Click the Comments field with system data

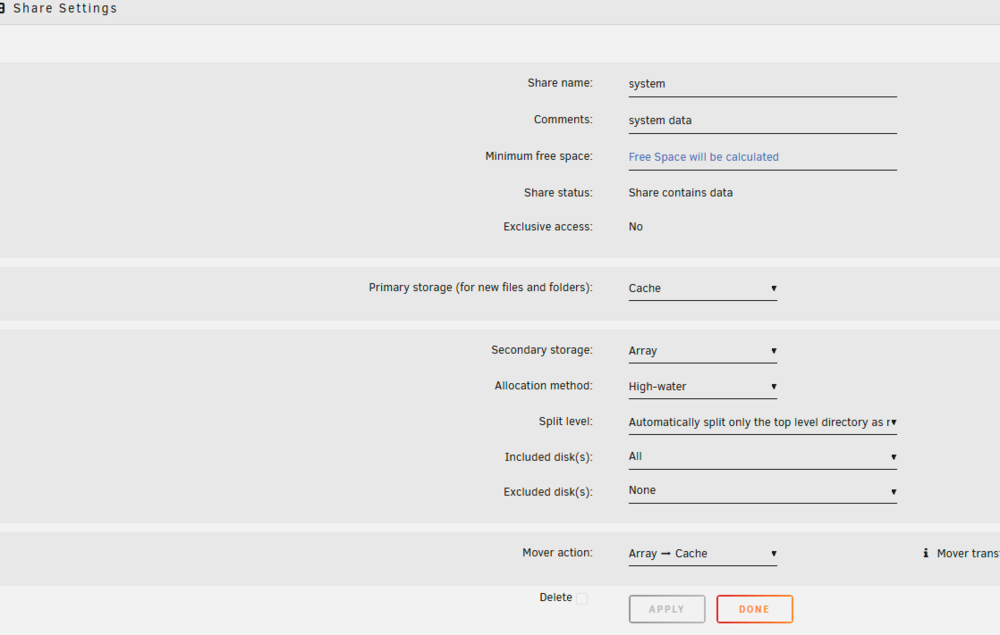click(762, 120)
